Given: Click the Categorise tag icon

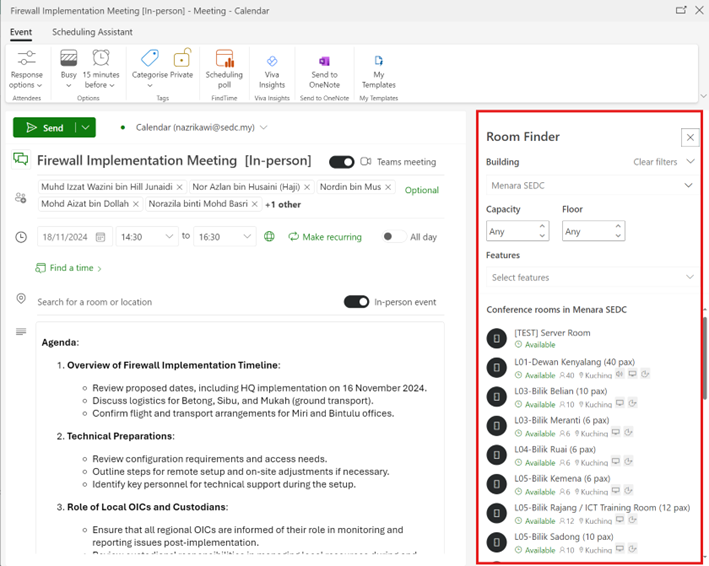Looking at the screenshot, I should pyautogui.click(x=150, y=60).
